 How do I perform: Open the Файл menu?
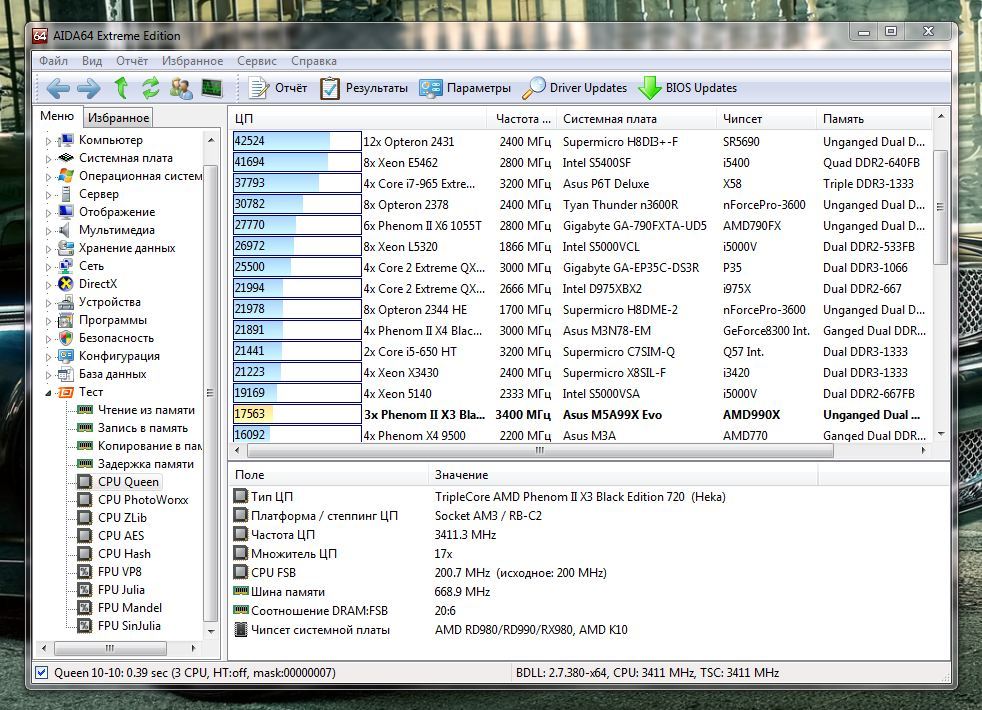coord(53,61)
